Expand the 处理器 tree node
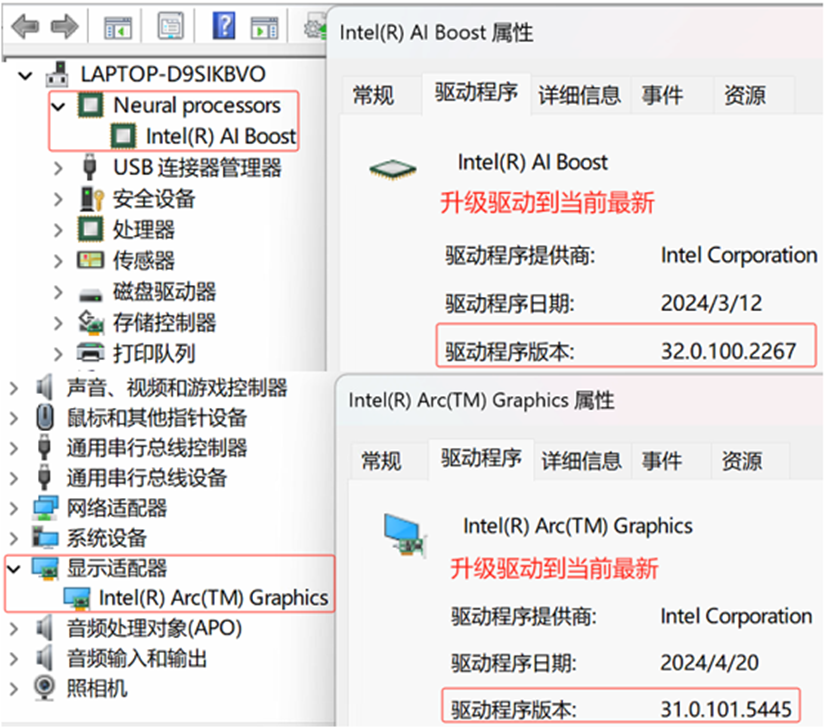Viewport: 826px width, 728px height. click(58, 230)
